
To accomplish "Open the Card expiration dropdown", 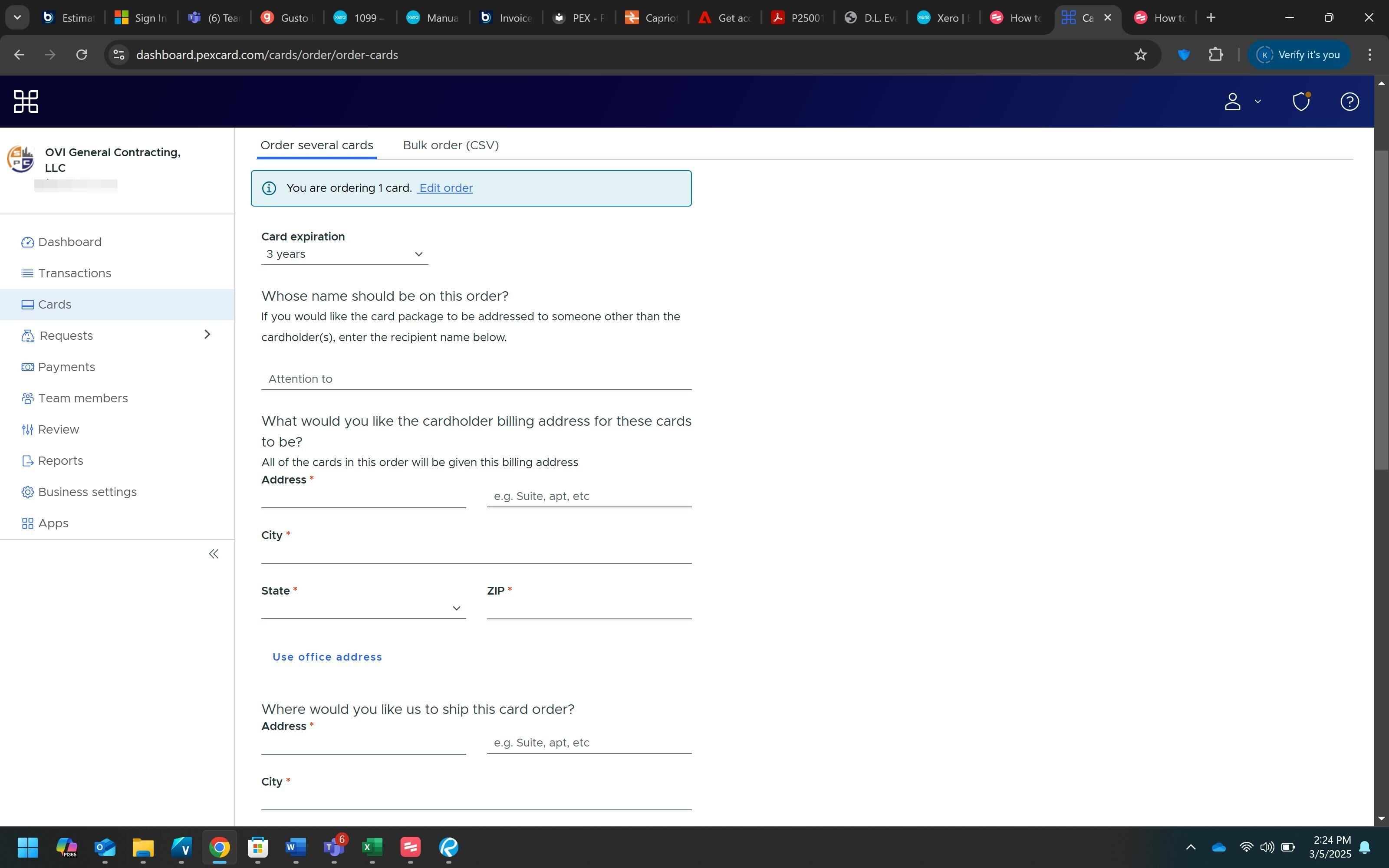I will click(344, 254).
